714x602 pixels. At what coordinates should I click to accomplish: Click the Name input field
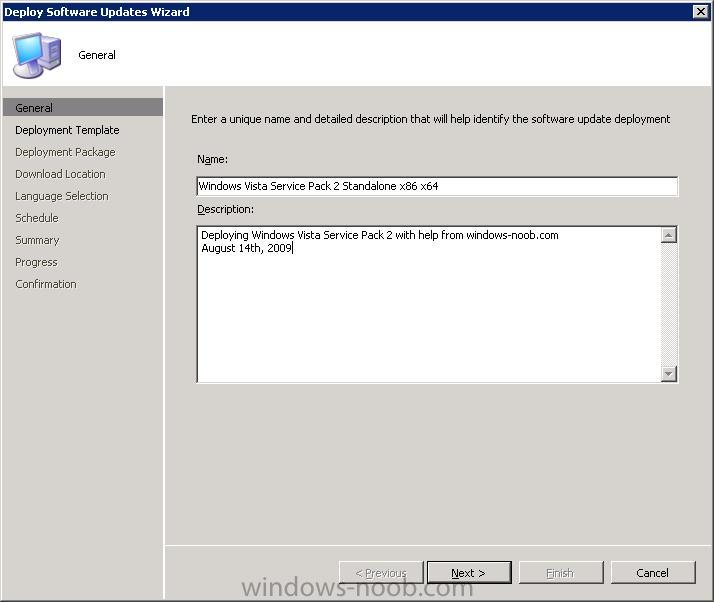click(x=437, y=186)
